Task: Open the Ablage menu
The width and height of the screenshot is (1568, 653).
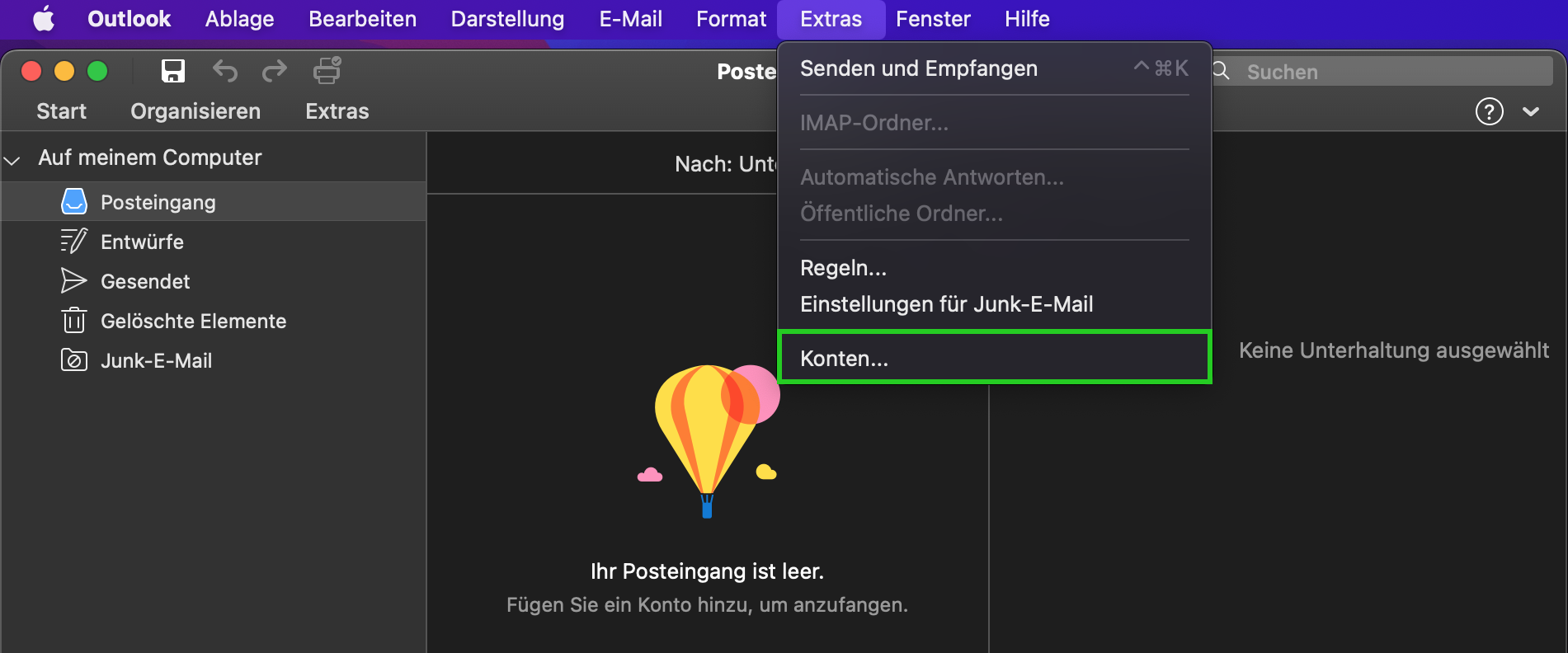Action: coord(239,18)
